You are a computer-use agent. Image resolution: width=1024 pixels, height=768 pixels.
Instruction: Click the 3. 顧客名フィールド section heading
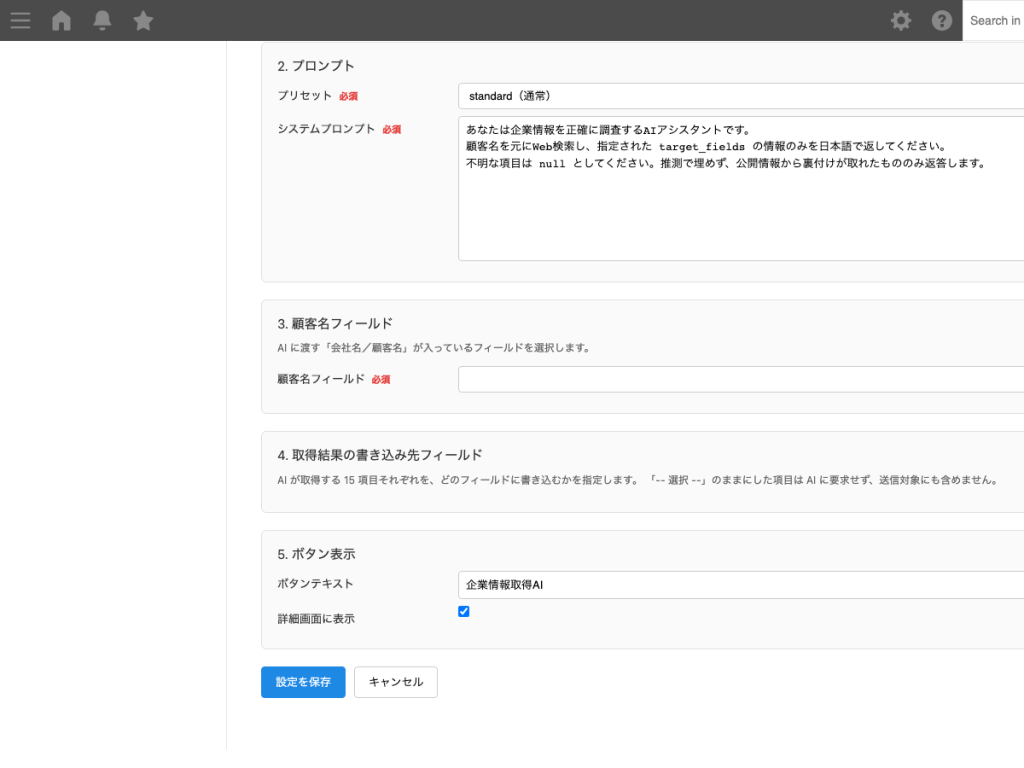(x=336, y=323)
